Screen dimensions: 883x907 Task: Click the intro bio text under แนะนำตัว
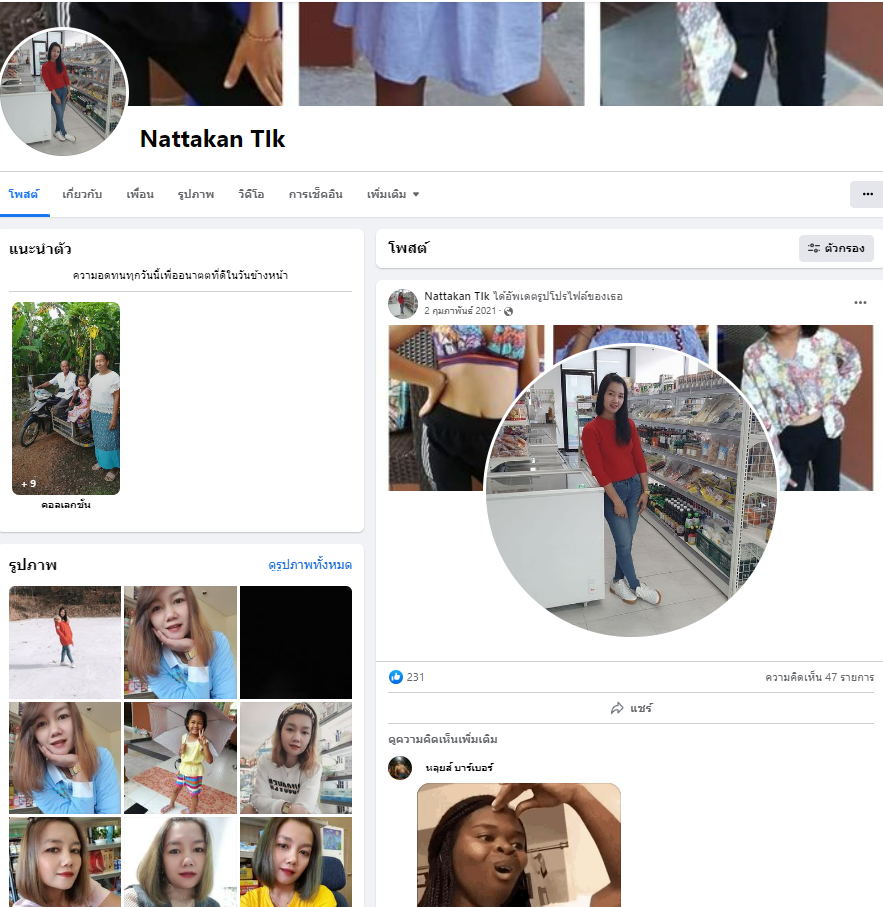tap(180, 275)
